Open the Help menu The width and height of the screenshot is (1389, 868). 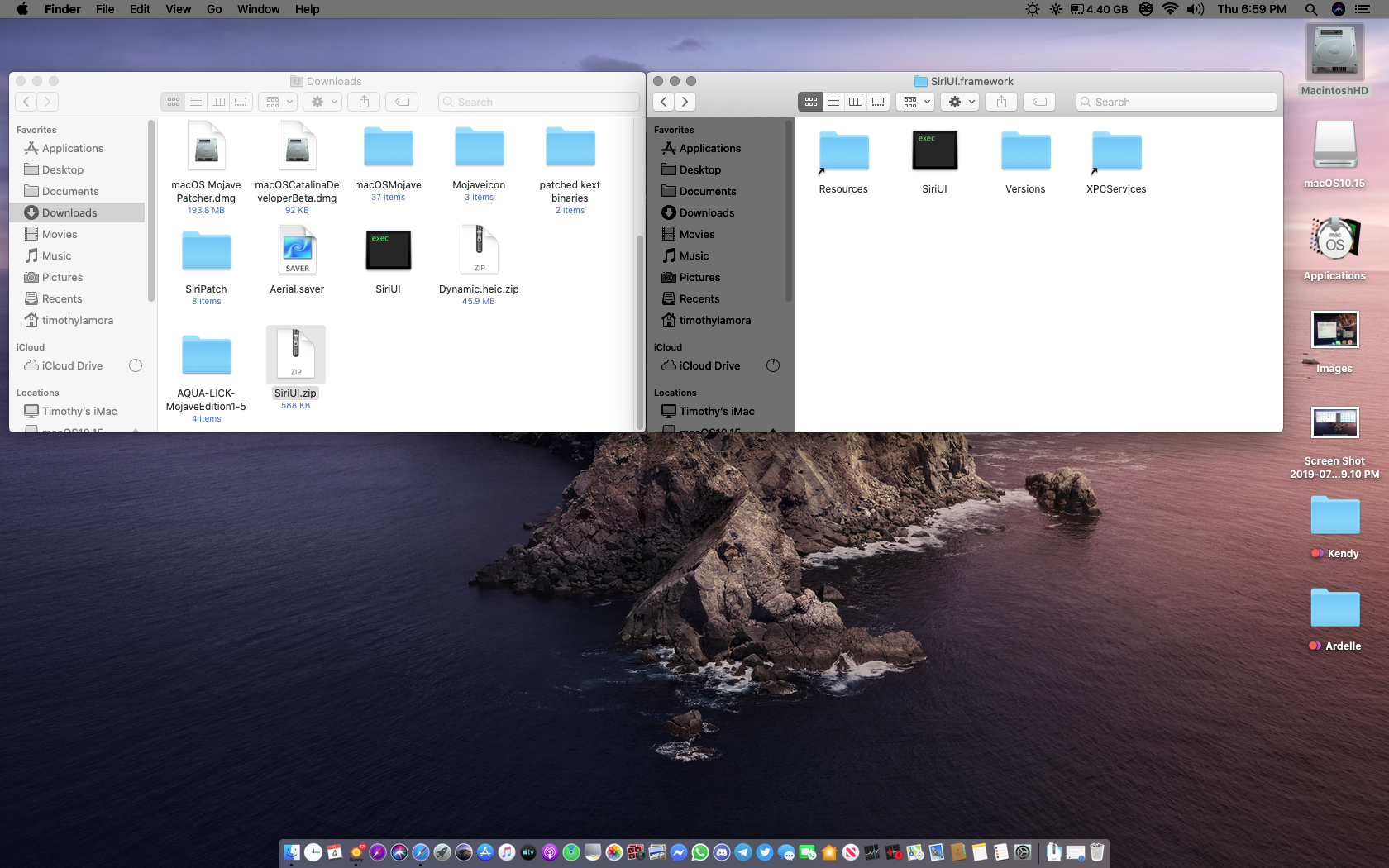307,9
